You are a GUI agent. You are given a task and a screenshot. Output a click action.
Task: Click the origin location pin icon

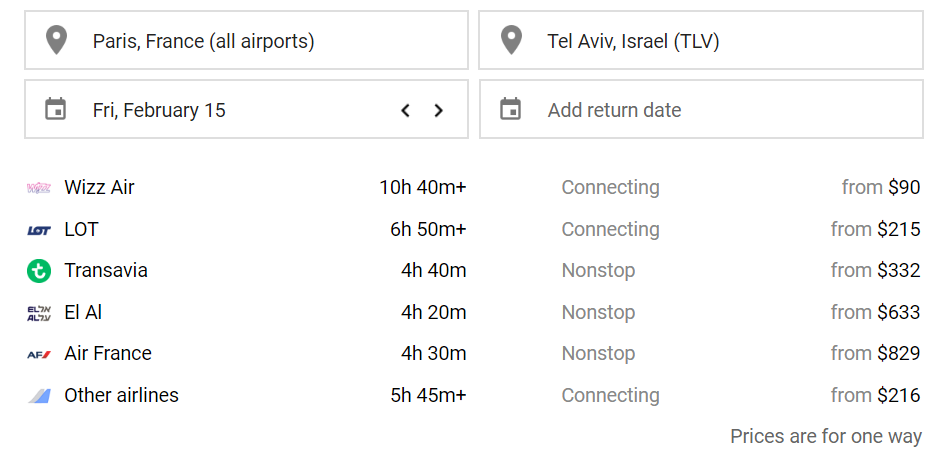(x=56, y=40)
